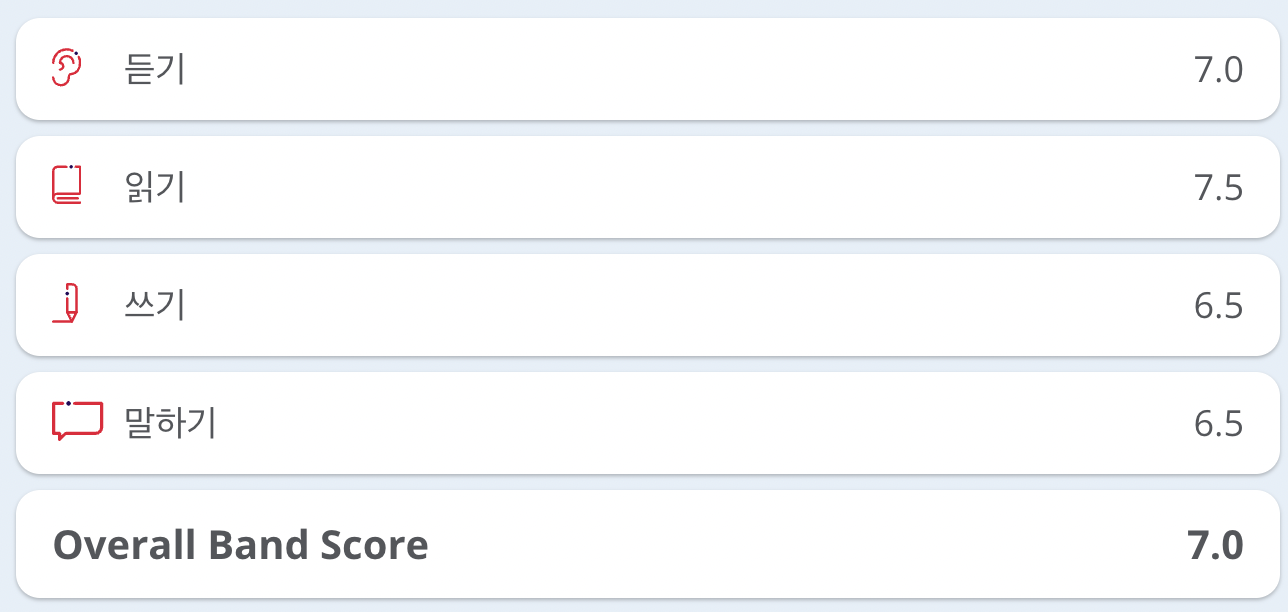Select the 읽기 label text
This screenshot has width=1288, height=612.
(155, 187)
